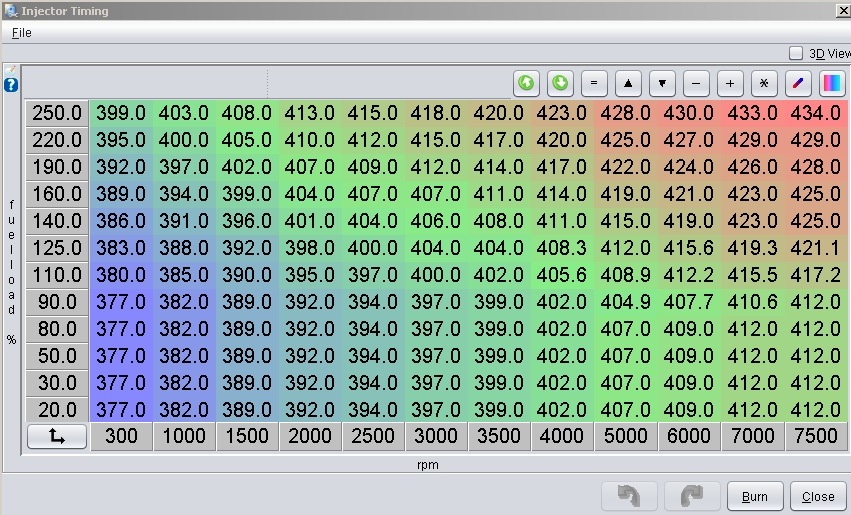
Task: Select the 80.0 fuel load row header
Action: click(x=57, y=329)
